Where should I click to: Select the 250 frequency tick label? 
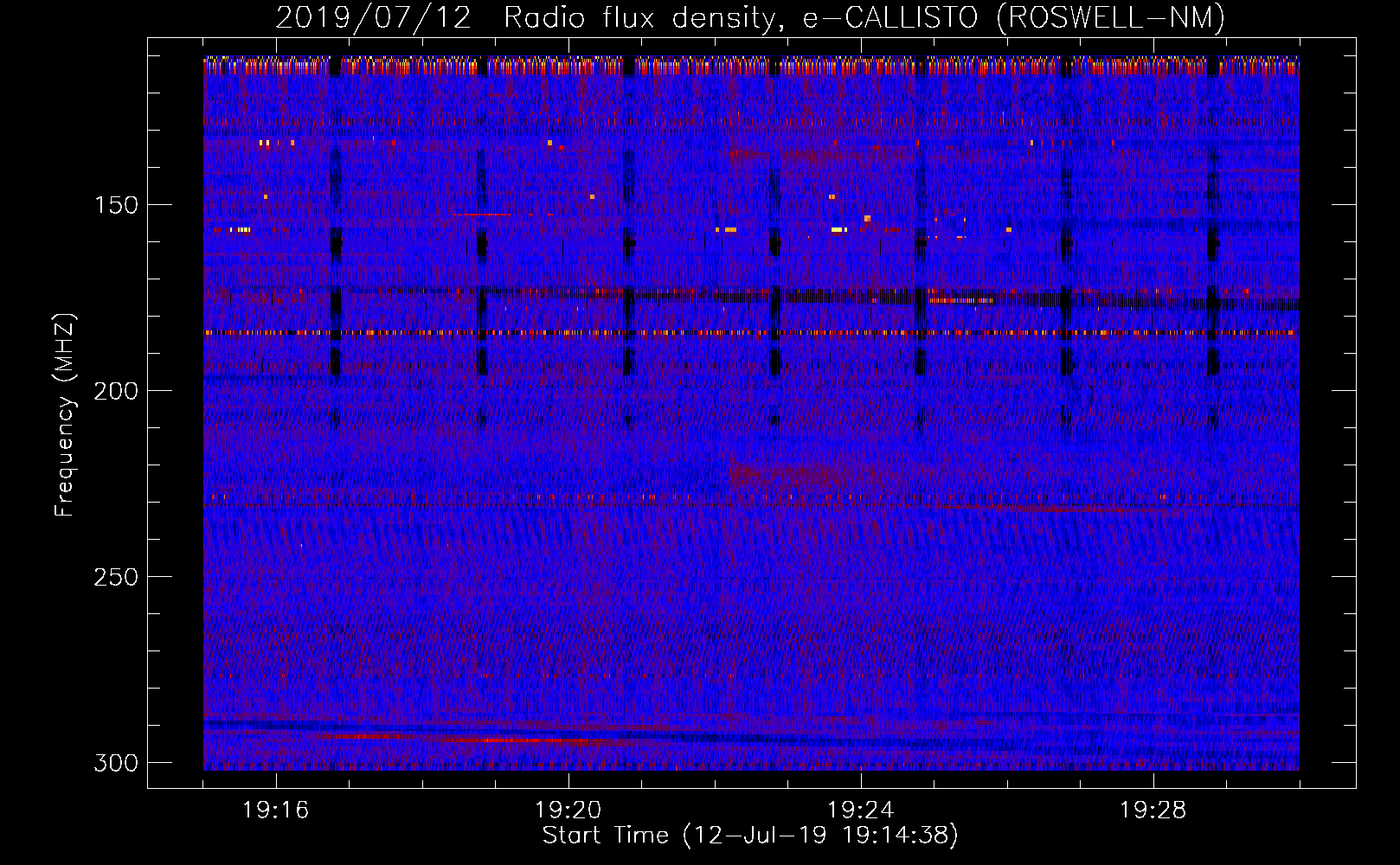click(116, 577)
